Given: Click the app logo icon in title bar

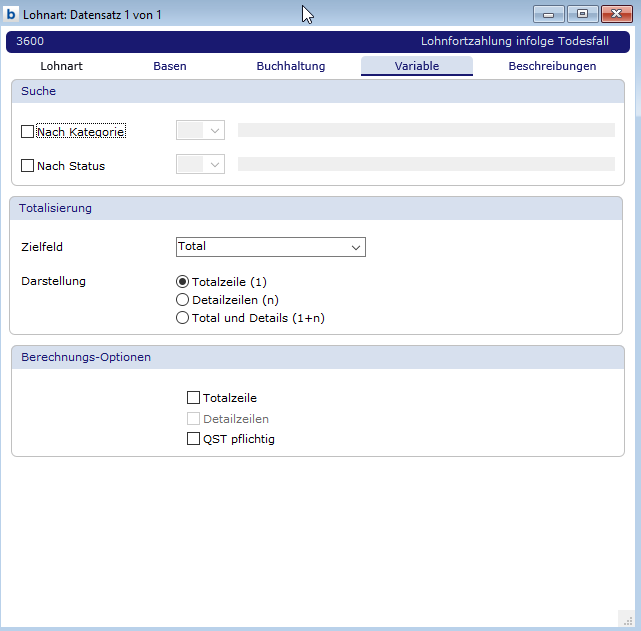Looking at the screenshot, I should [11, 14].
